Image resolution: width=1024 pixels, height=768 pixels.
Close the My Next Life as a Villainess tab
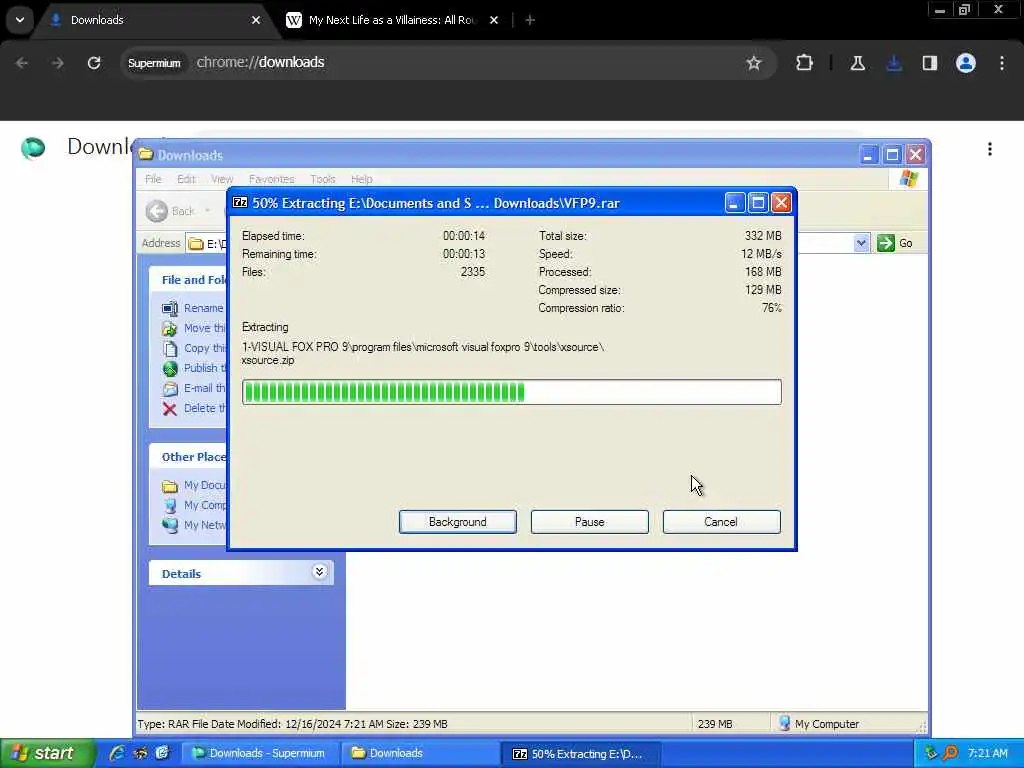click(x=494, y=20)
